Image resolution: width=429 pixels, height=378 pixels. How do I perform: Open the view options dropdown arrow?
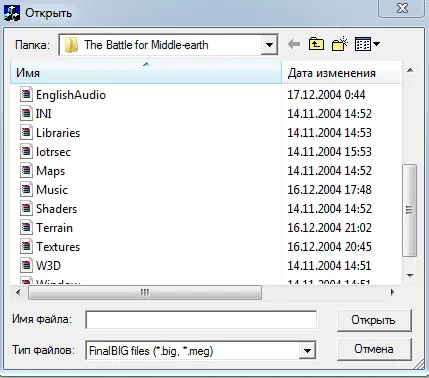(376, 44)
